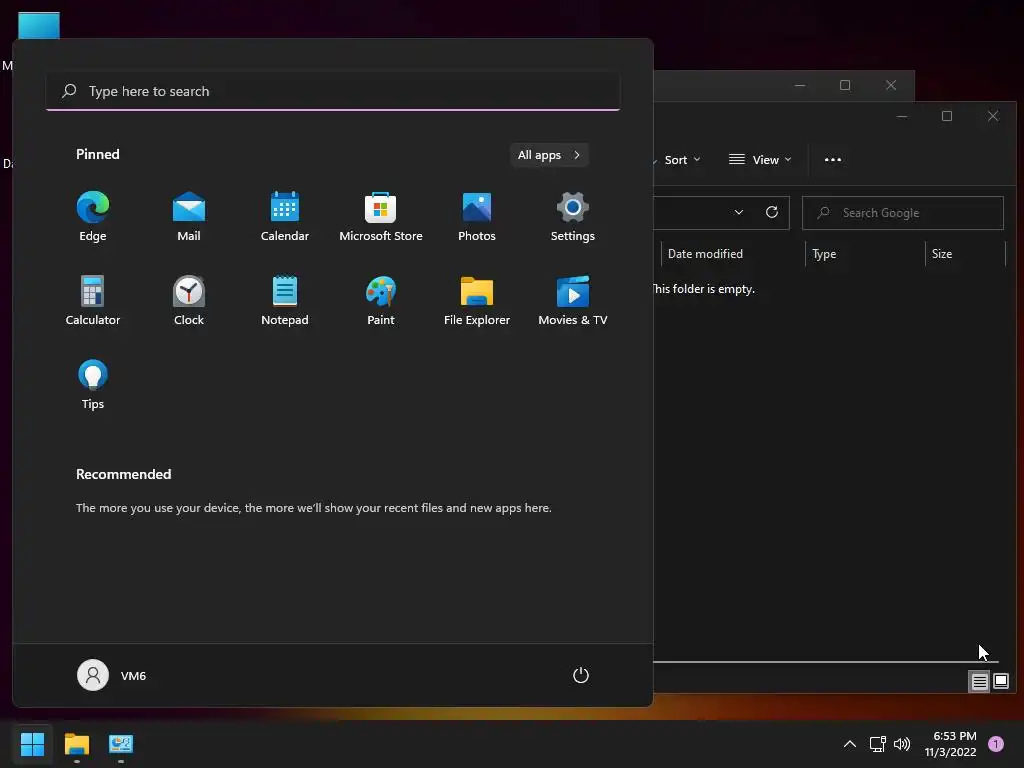Screen dimensions: 1024x768
Task: Open File Explorer from the taskbar
Action: 76,744
